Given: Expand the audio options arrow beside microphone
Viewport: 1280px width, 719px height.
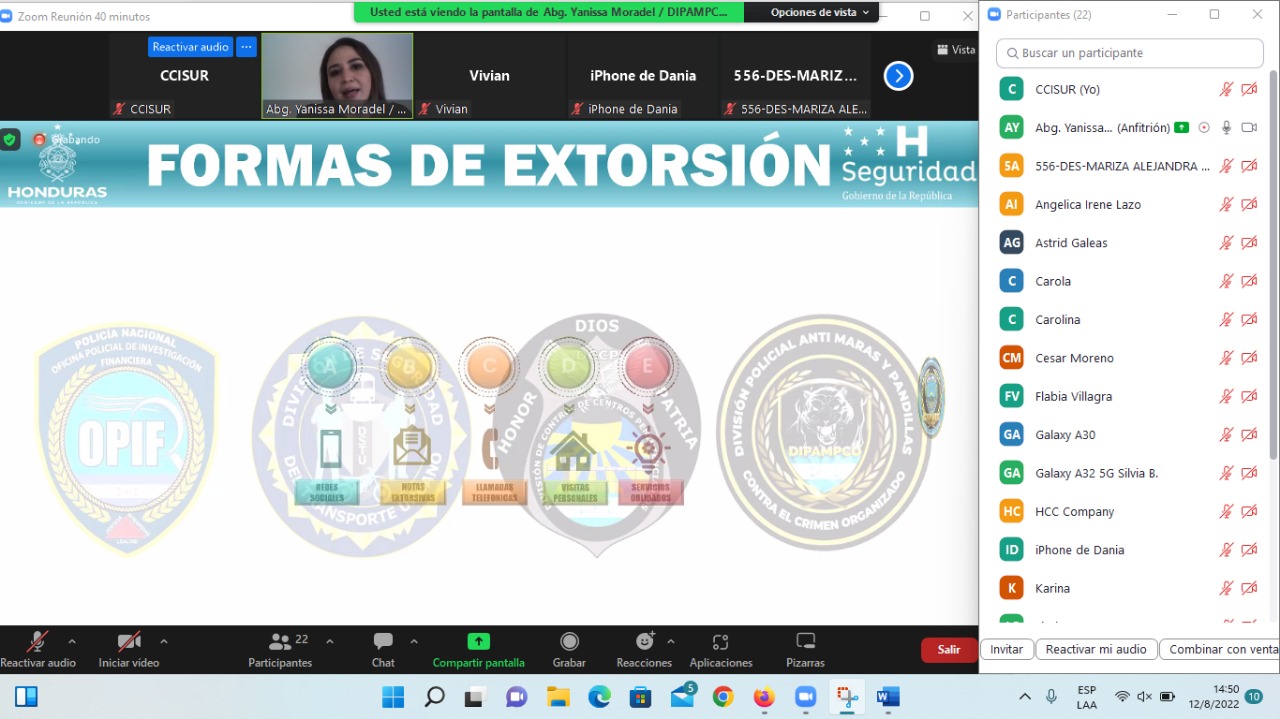Looking at the screenshot, I should pyautogui.click(x=72, y=641).
